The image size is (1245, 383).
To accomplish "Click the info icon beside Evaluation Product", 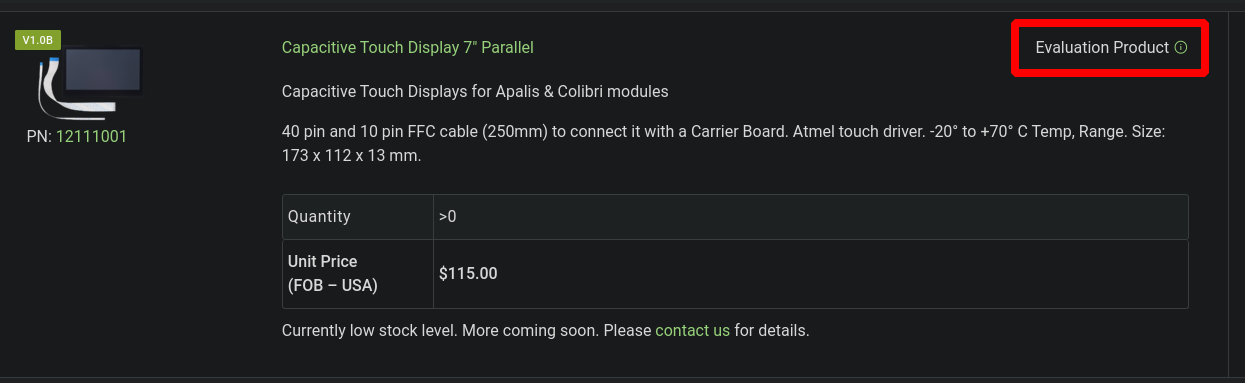I will [1181, 47].
